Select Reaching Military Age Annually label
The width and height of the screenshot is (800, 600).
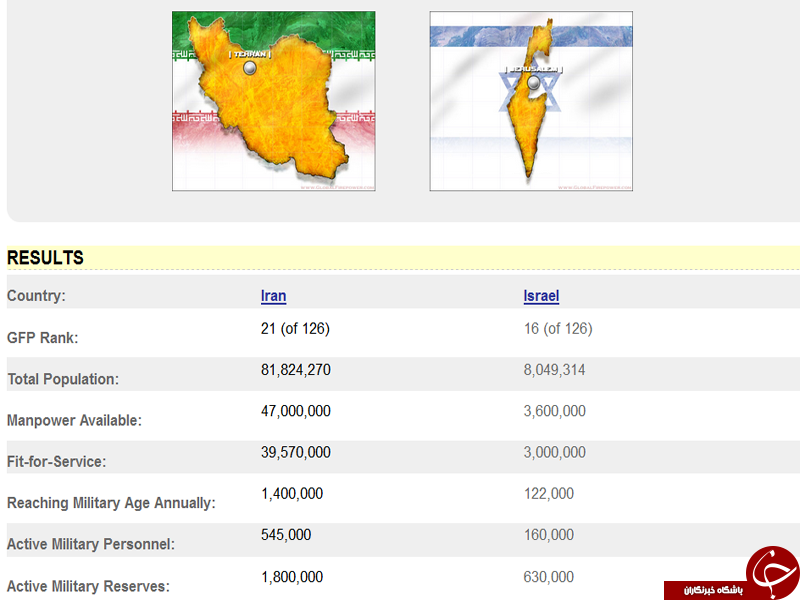[111, 503]
